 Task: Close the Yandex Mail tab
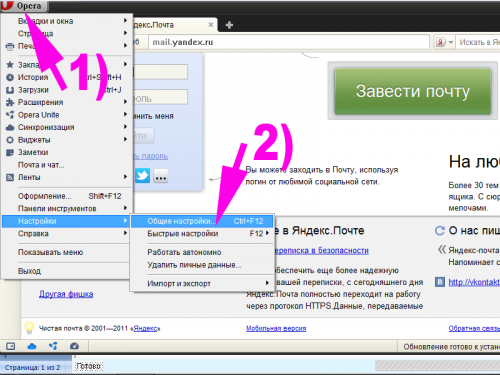click(211, 25)
